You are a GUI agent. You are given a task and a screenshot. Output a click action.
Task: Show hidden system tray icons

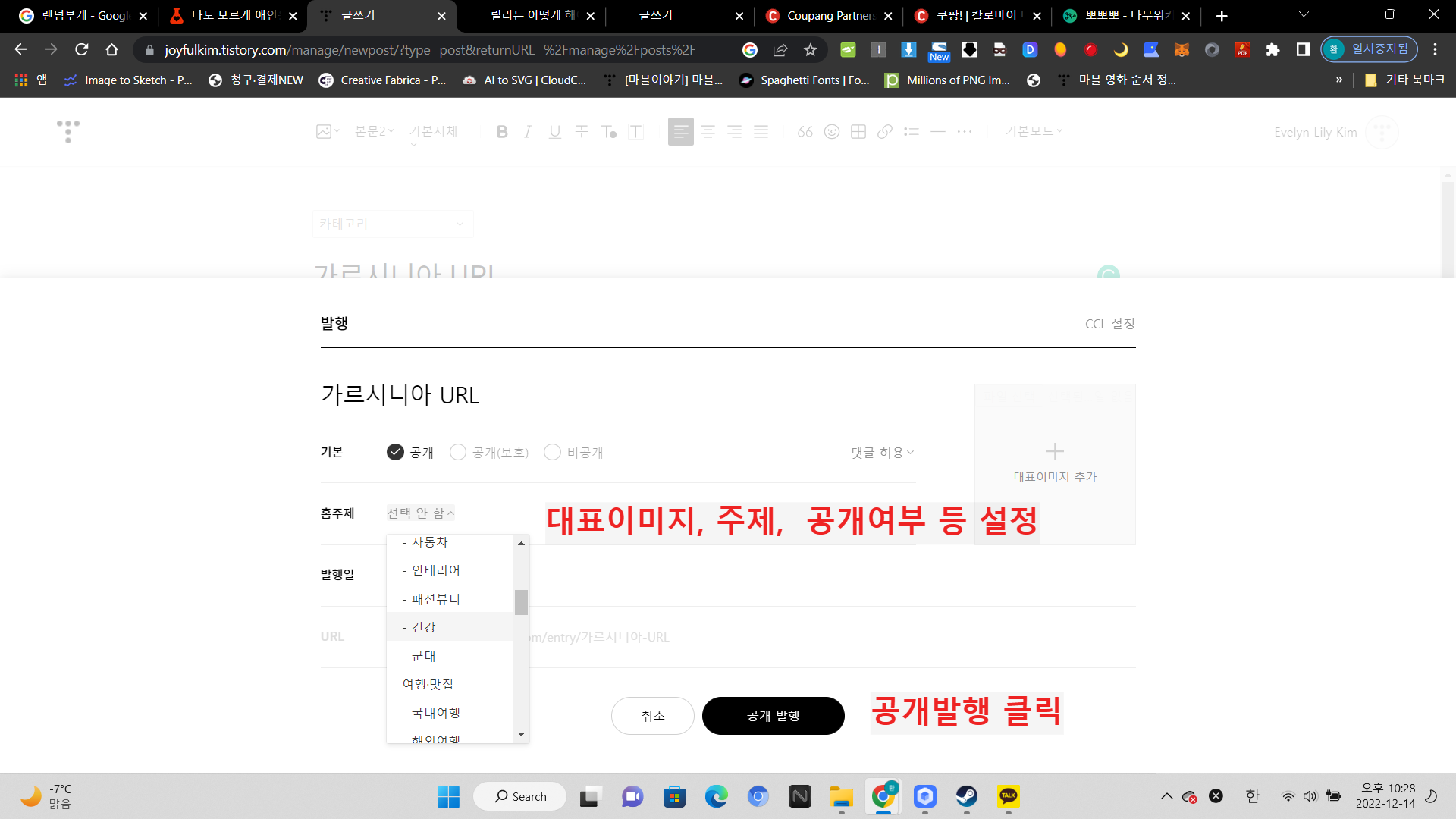(x=1166, y=796)
